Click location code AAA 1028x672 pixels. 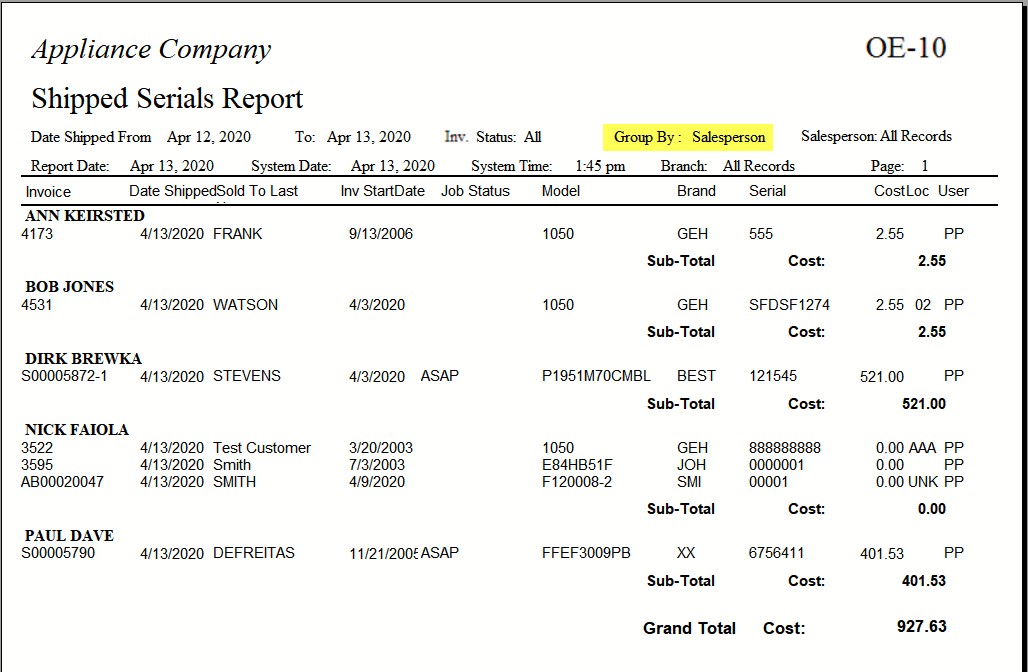pyautogui.click(x=922, y=448)
